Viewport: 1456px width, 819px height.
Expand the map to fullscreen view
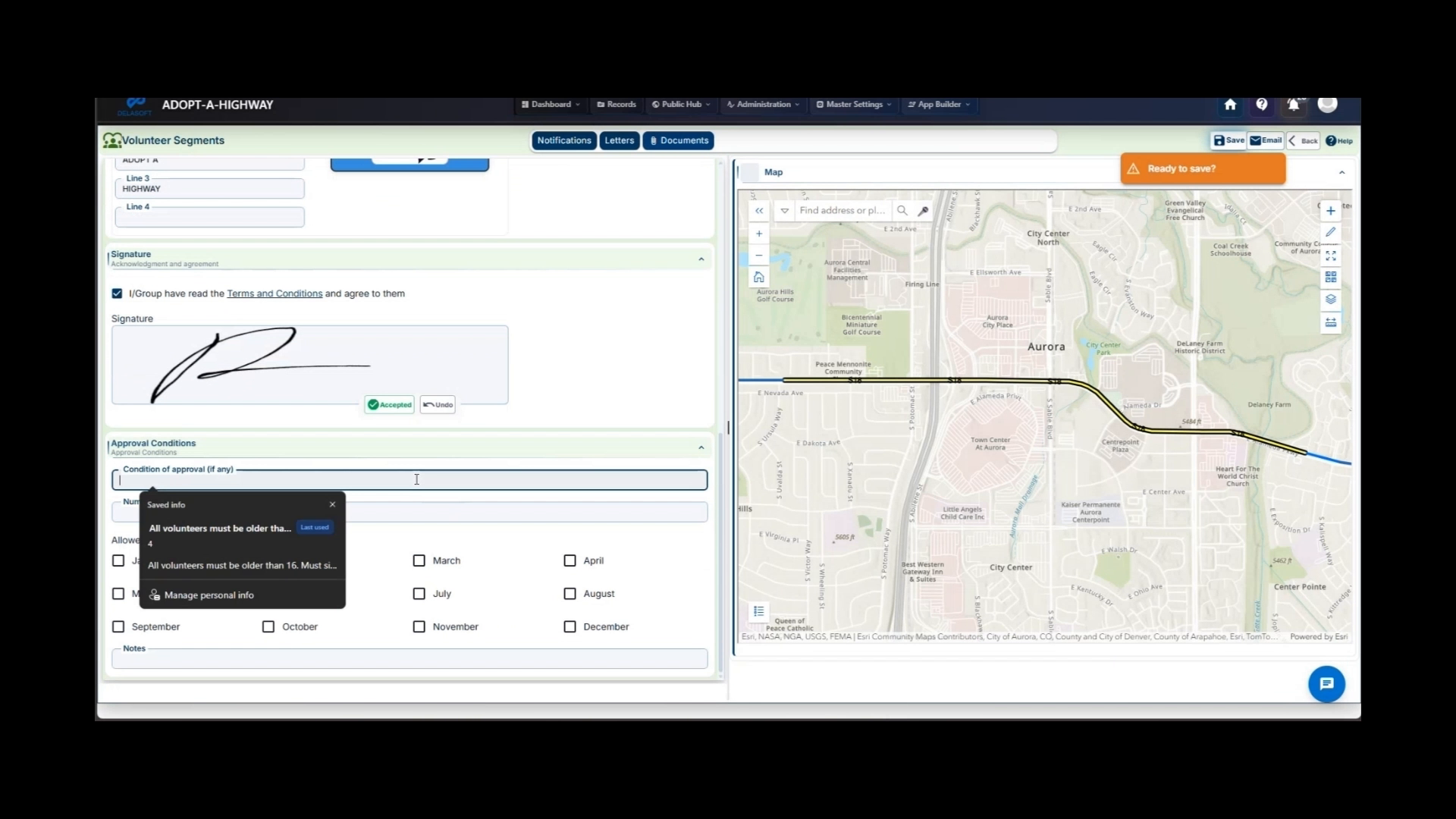click(x=1331, y=256)
